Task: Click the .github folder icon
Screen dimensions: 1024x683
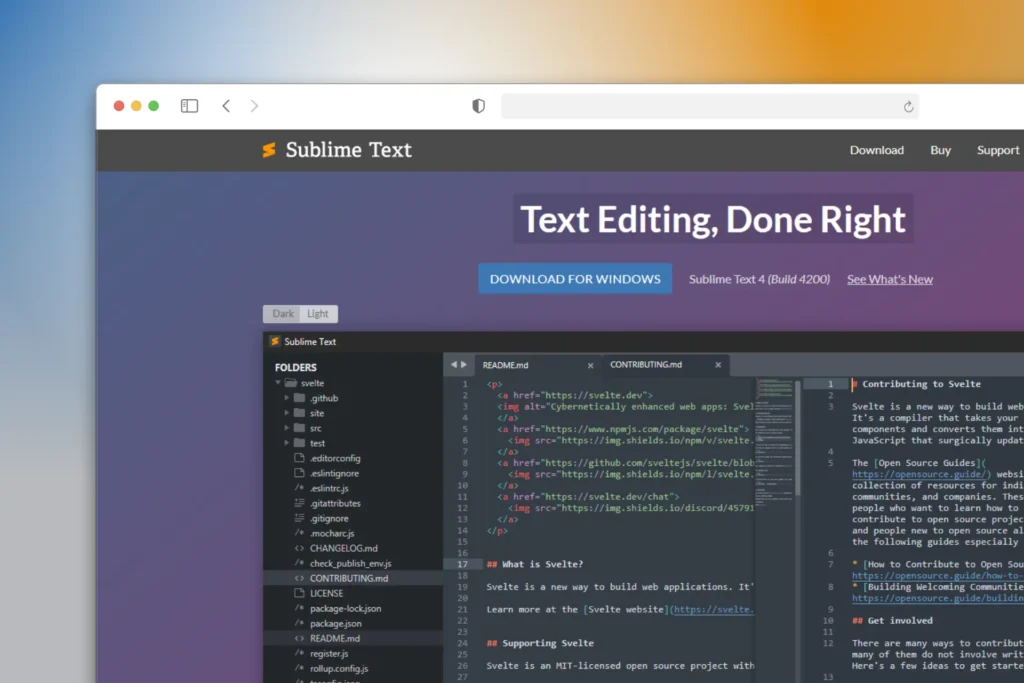Action: click(300, 398)
